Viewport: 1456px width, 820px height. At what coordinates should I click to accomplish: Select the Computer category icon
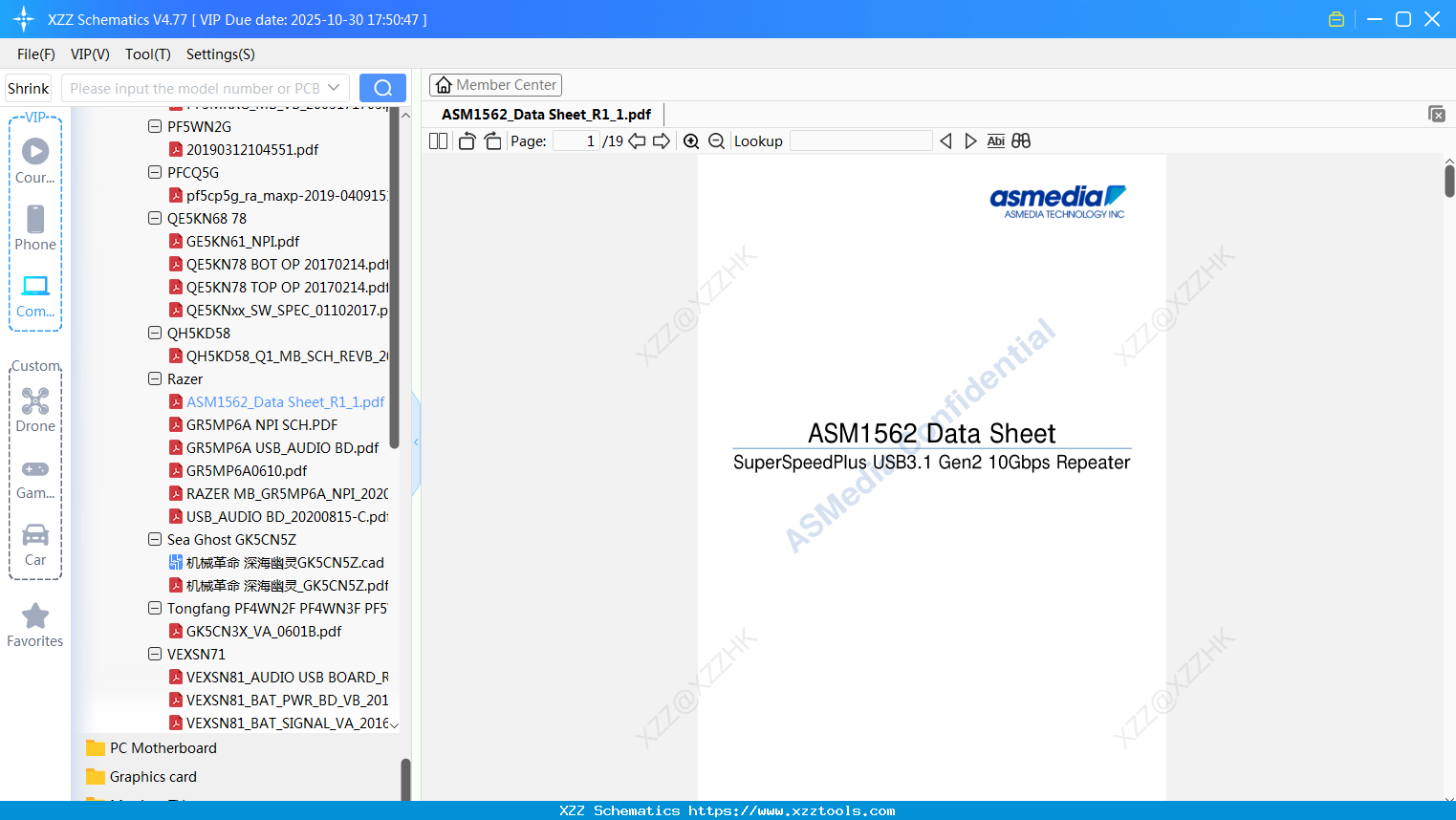[35, 294]
